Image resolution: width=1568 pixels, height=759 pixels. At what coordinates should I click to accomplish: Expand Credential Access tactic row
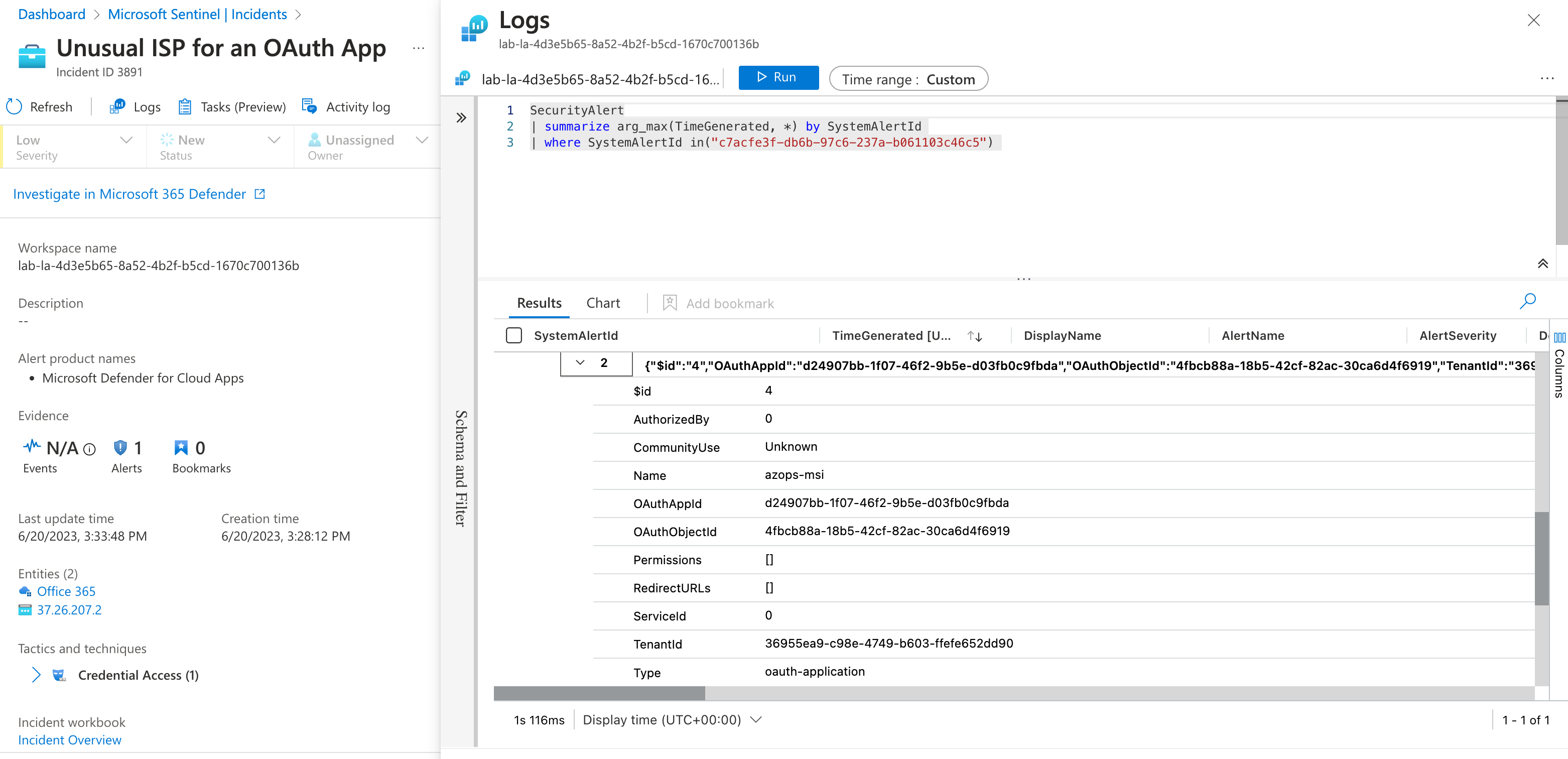36,674
